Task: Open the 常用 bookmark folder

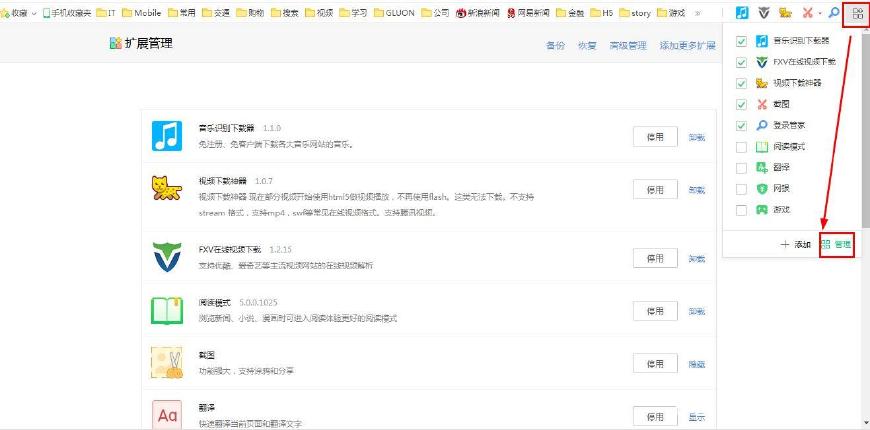Action: pos(181,13)
